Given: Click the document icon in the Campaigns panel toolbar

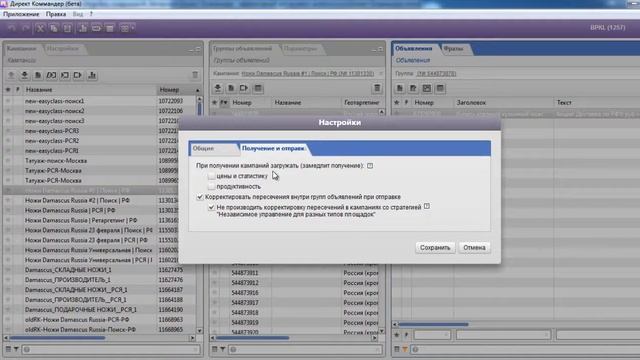Looking at the screenshot, I should 38,75.
